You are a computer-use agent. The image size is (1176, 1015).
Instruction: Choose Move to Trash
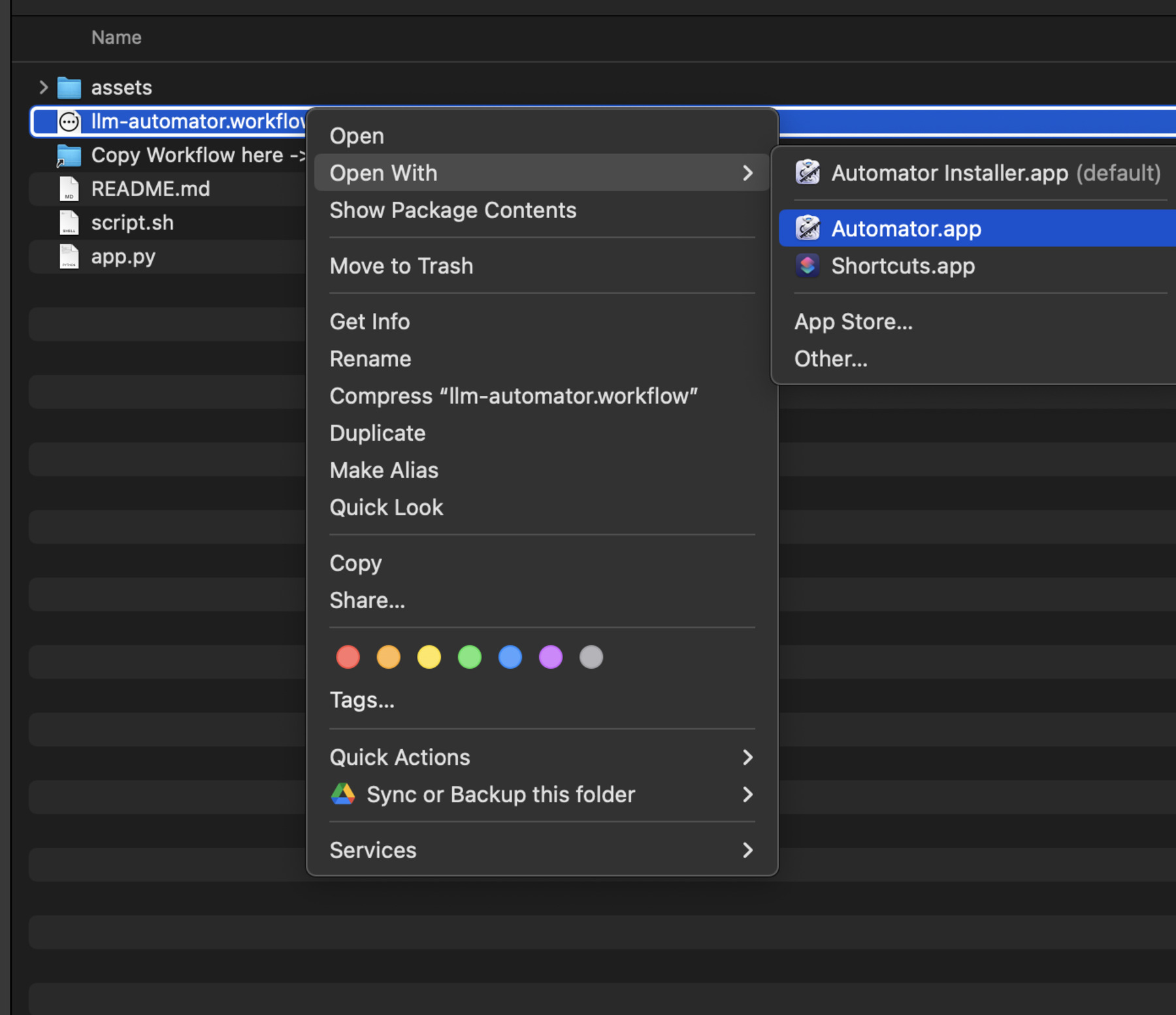[x=542, y=266]
